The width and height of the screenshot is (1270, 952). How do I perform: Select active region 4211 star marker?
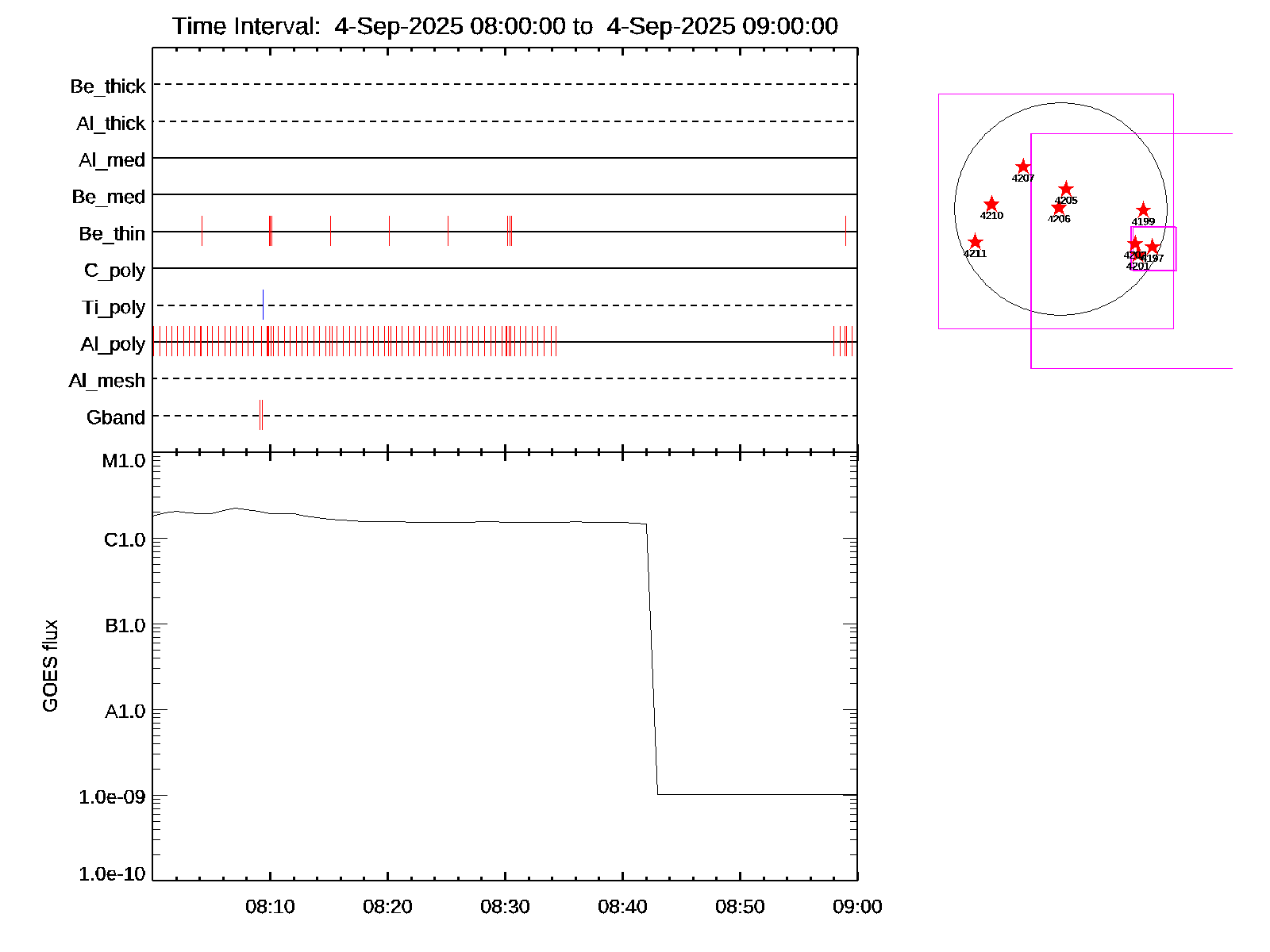pos(976,242)
